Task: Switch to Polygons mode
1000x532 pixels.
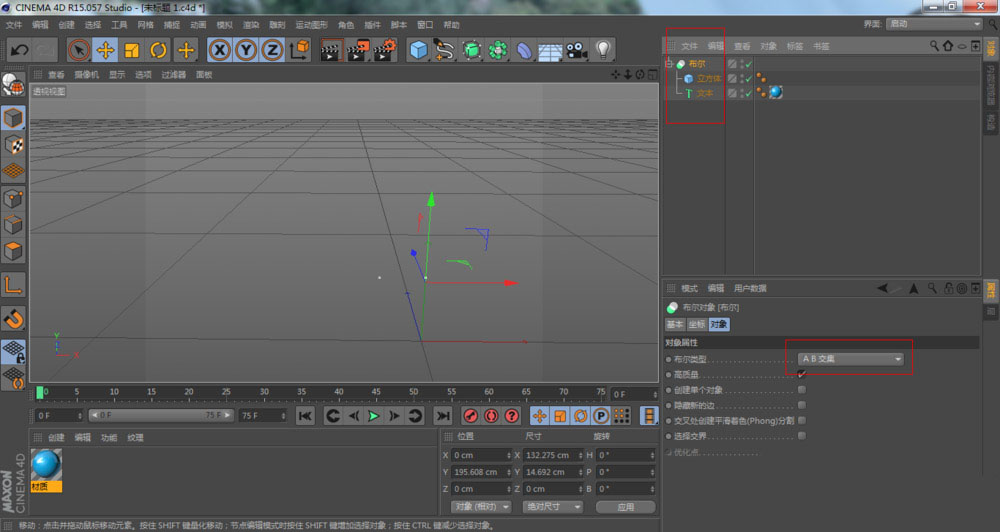Action: pyautogui.click(x=13, y=251)
